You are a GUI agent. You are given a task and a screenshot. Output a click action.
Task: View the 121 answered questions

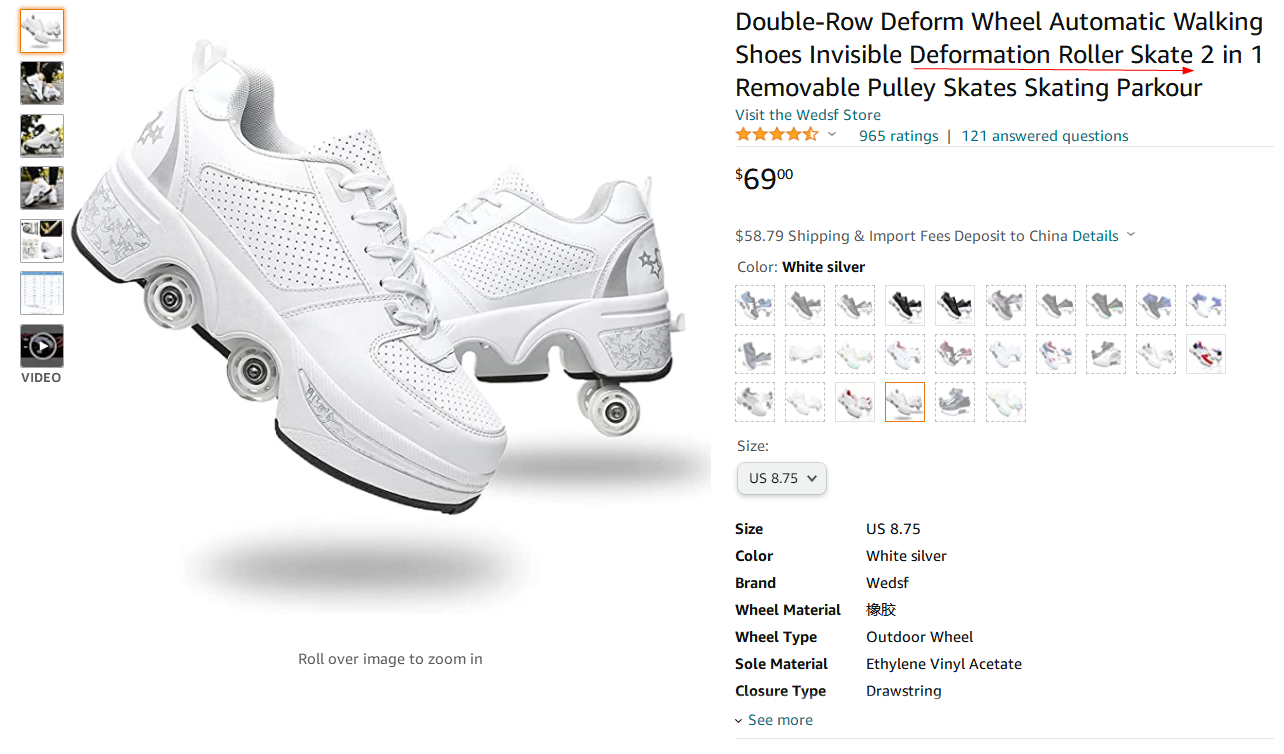click(x=1044, y=136)
